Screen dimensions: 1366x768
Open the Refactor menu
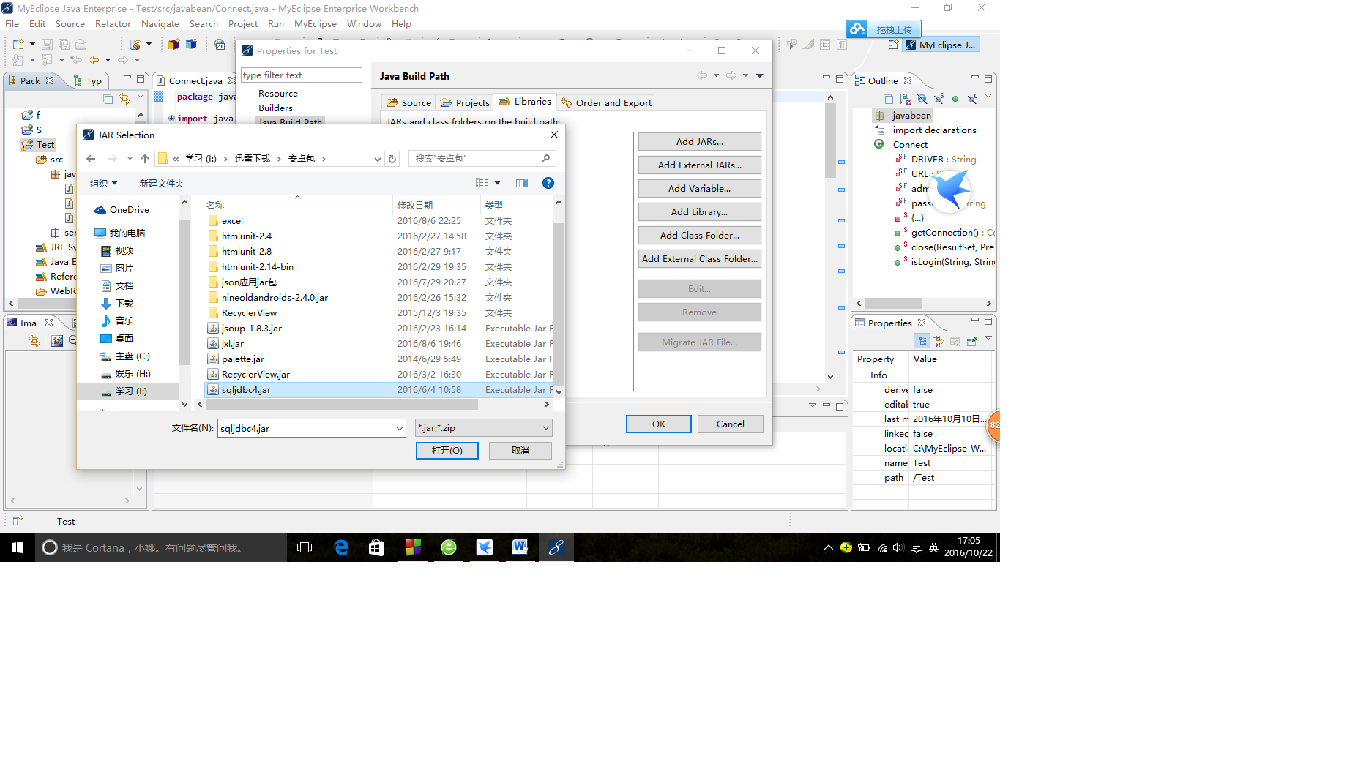point(112,23)
